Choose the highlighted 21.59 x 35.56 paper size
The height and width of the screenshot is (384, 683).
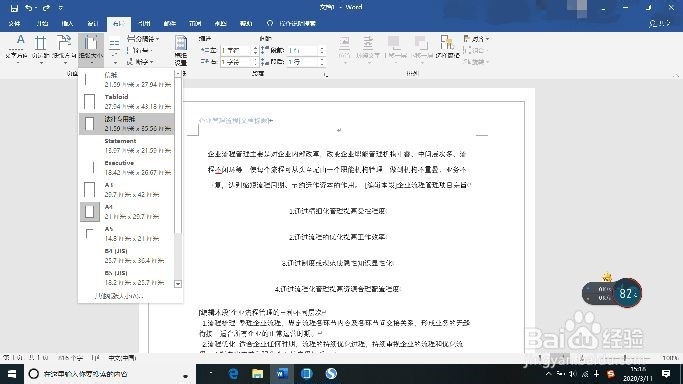[x=127, y=124]
